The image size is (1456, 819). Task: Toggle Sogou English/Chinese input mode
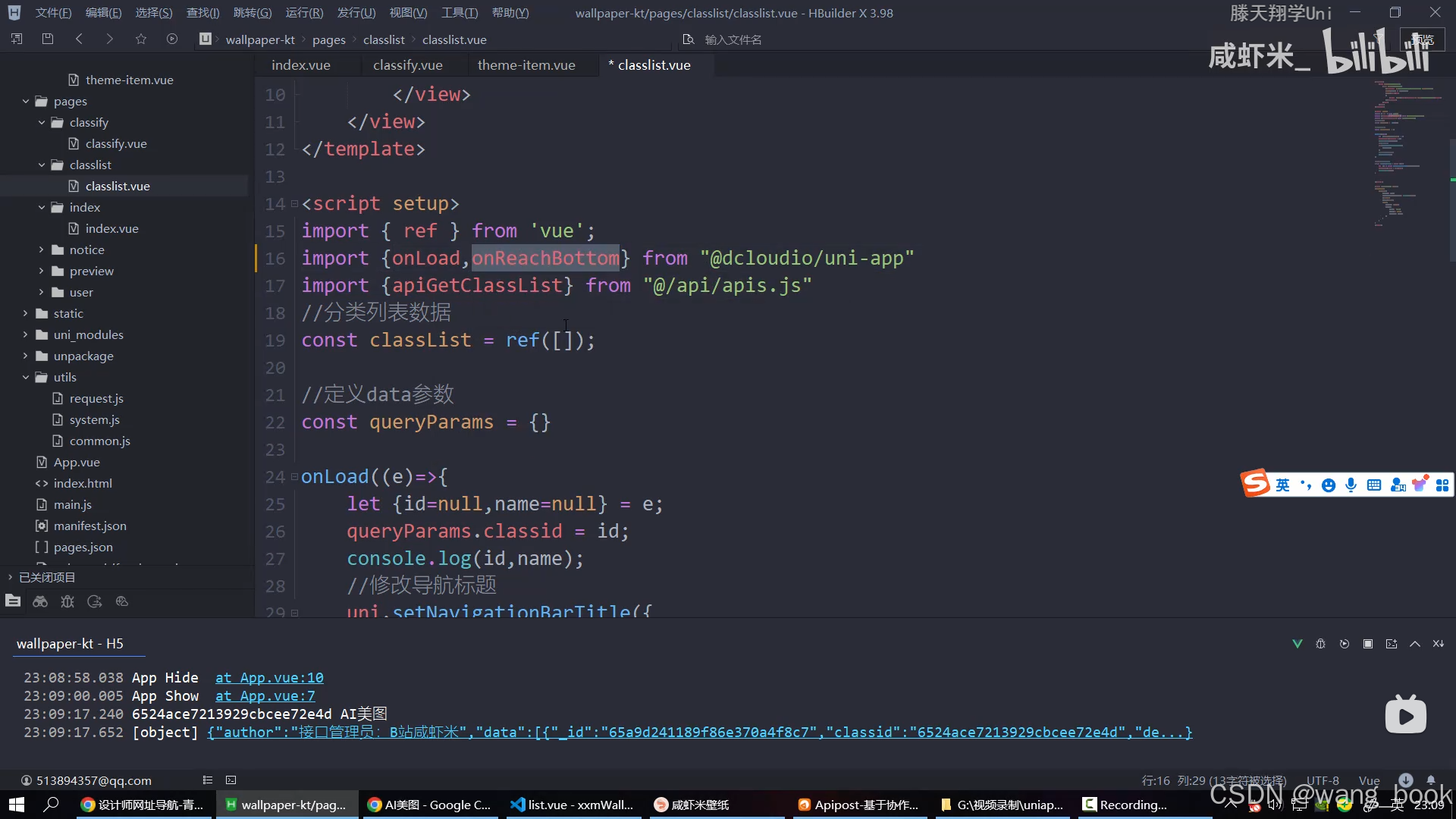coord(1282,485)
